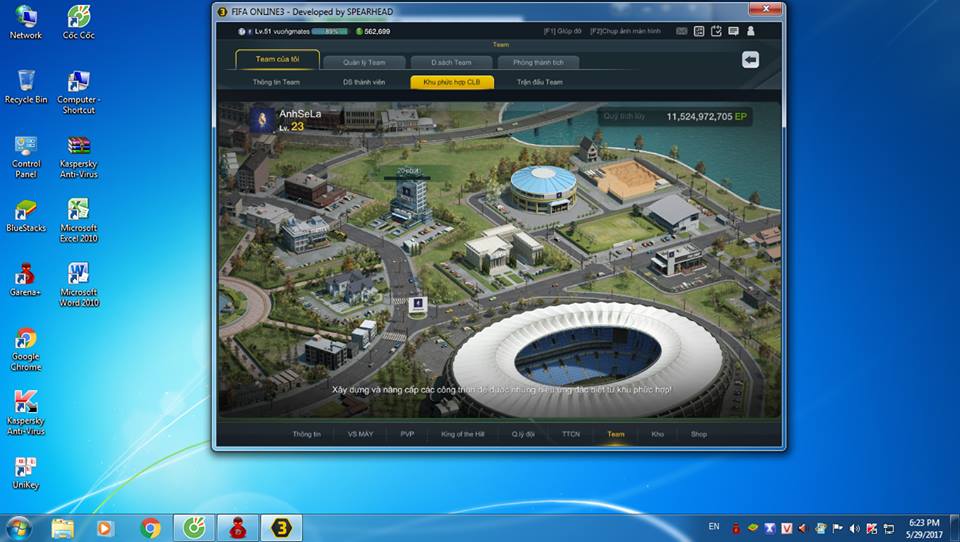960x542 pixels.
Task: Open the green EP coin balance 562,699
Action: click(x=373, y=31)
